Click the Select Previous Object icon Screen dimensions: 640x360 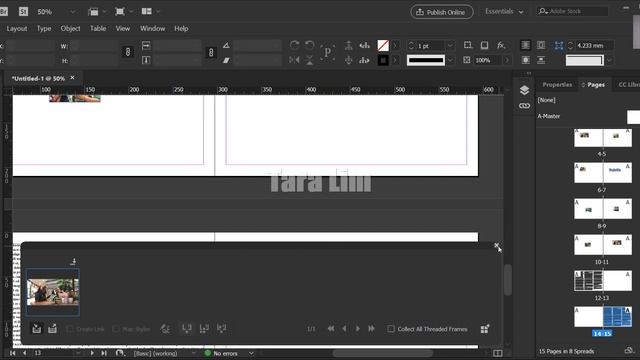[364, 45]
